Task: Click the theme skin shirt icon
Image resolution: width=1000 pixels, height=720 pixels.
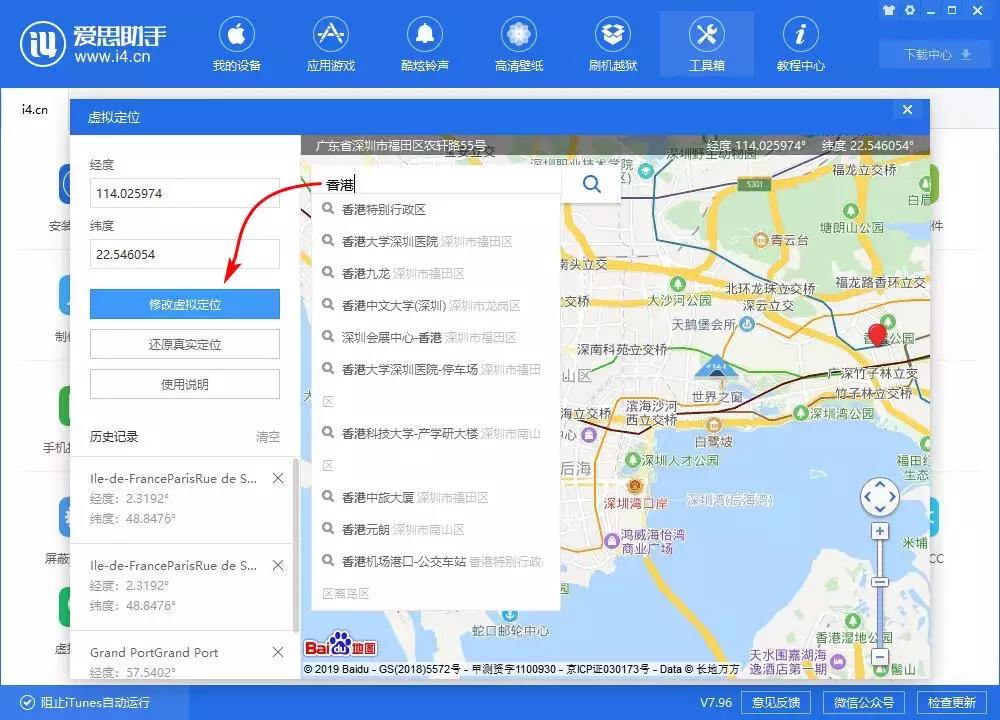Action: pos(888,9)
